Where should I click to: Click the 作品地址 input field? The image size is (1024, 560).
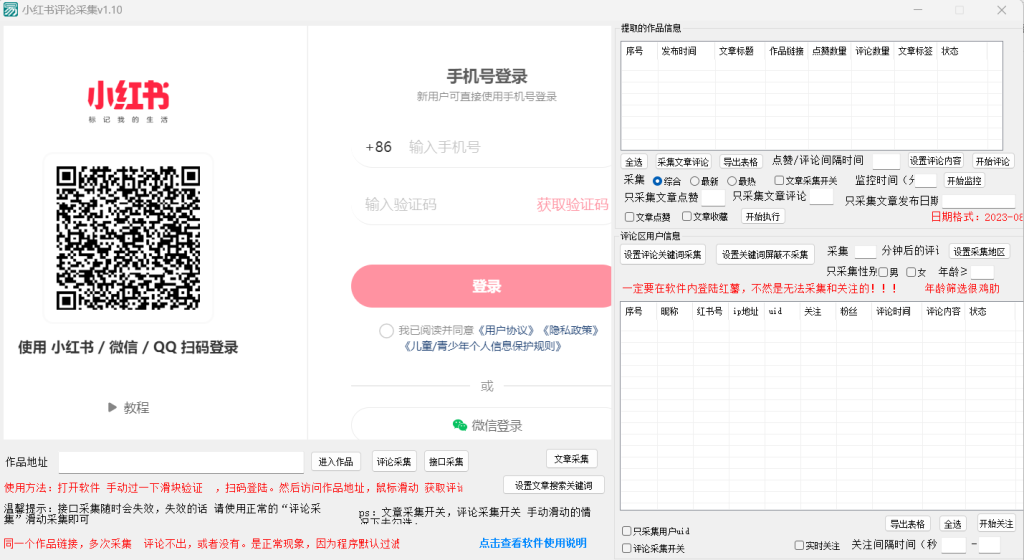tap(181, 462)
